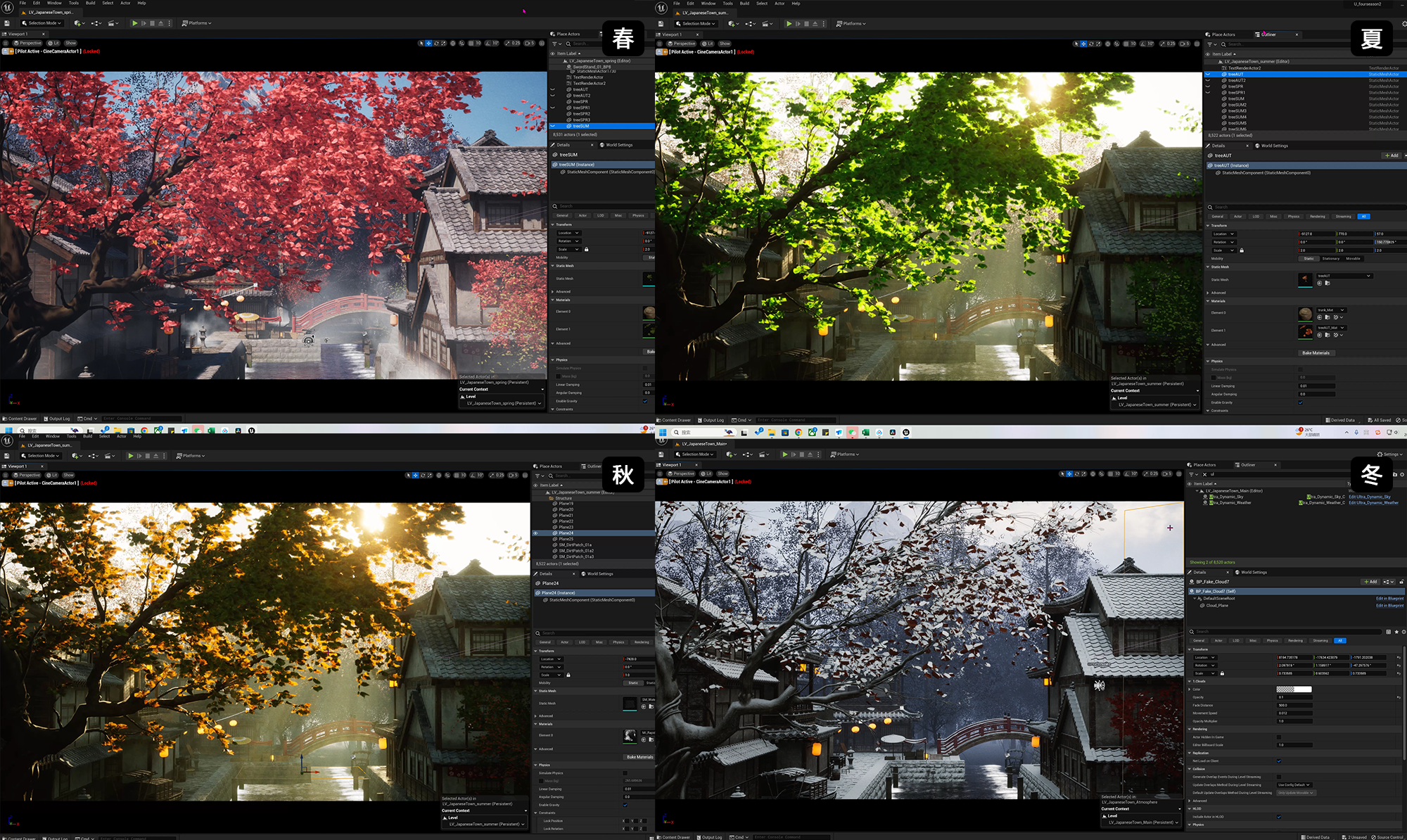Image resolution: width=1407 pixels, height=840 pixels.
Task: Switch to the LV_JapaneseTown_Main level tab
Action: pos(703,444)
